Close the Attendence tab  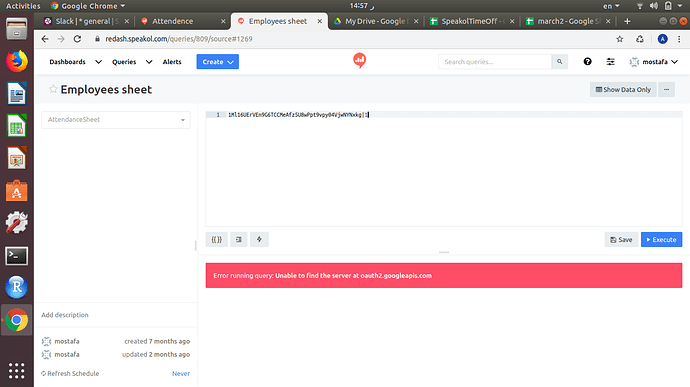pyautogui.click(x=223, y=21)
